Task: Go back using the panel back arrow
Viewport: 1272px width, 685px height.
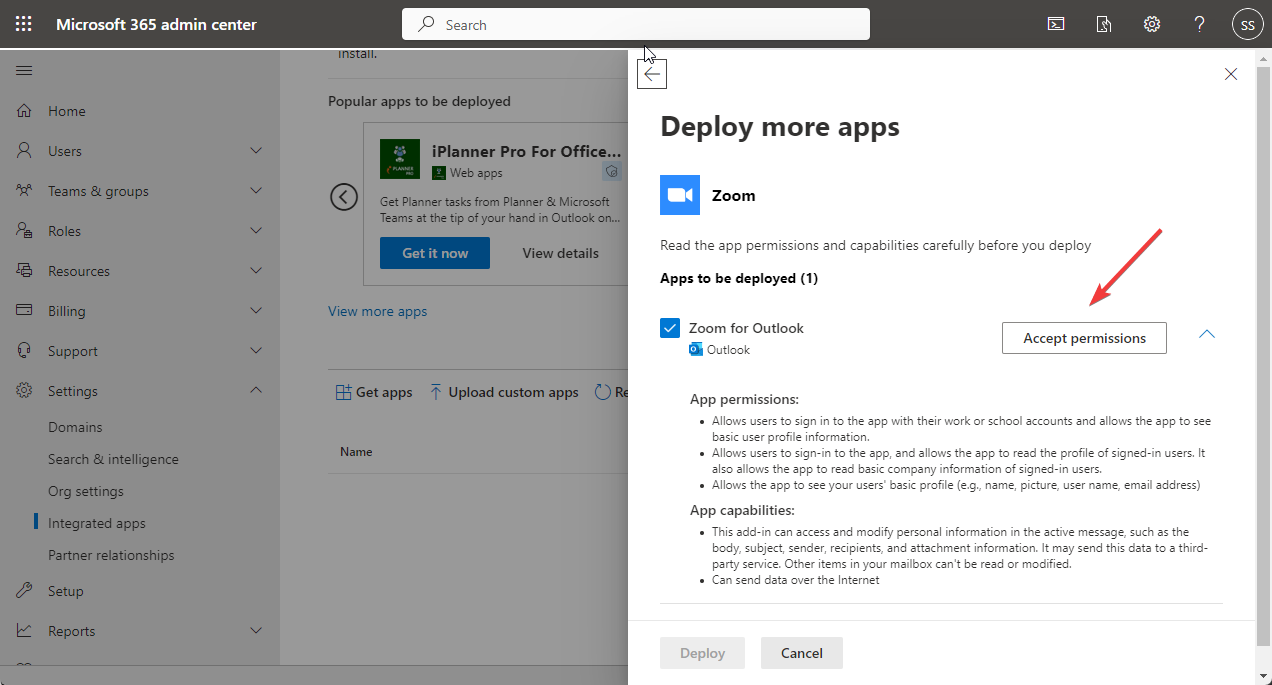Action: [652, 74]
